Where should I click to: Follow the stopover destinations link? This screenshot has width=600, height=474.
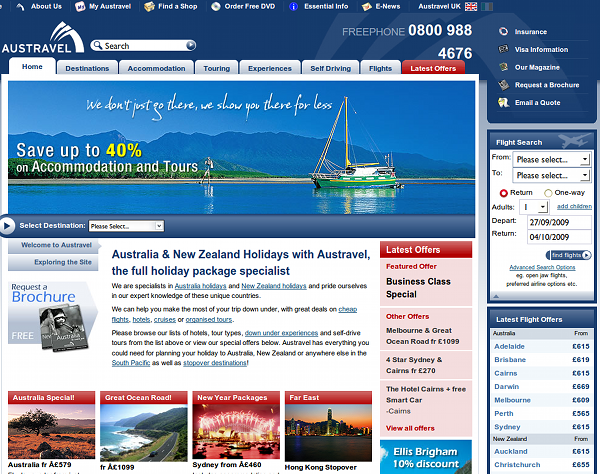point(215,363)
